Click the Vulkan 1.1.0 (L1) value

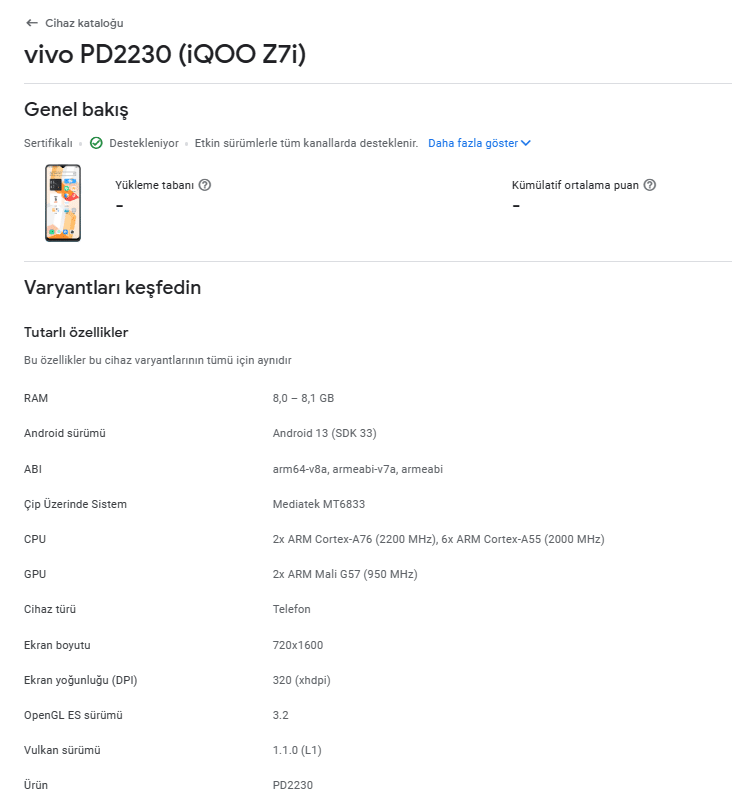[x=297, y=750]
